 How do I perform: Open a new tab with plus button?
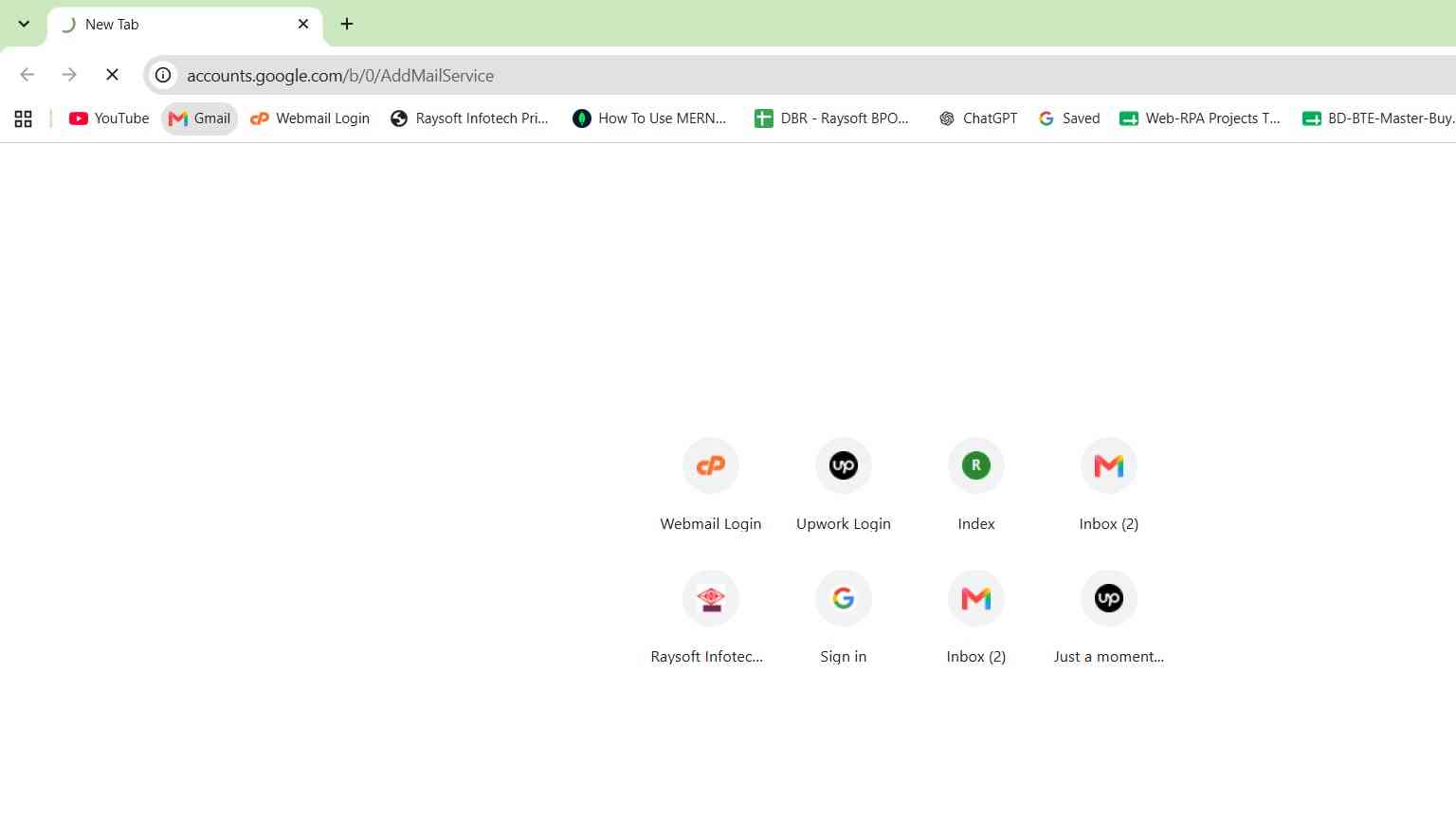[x=347, y=24]
